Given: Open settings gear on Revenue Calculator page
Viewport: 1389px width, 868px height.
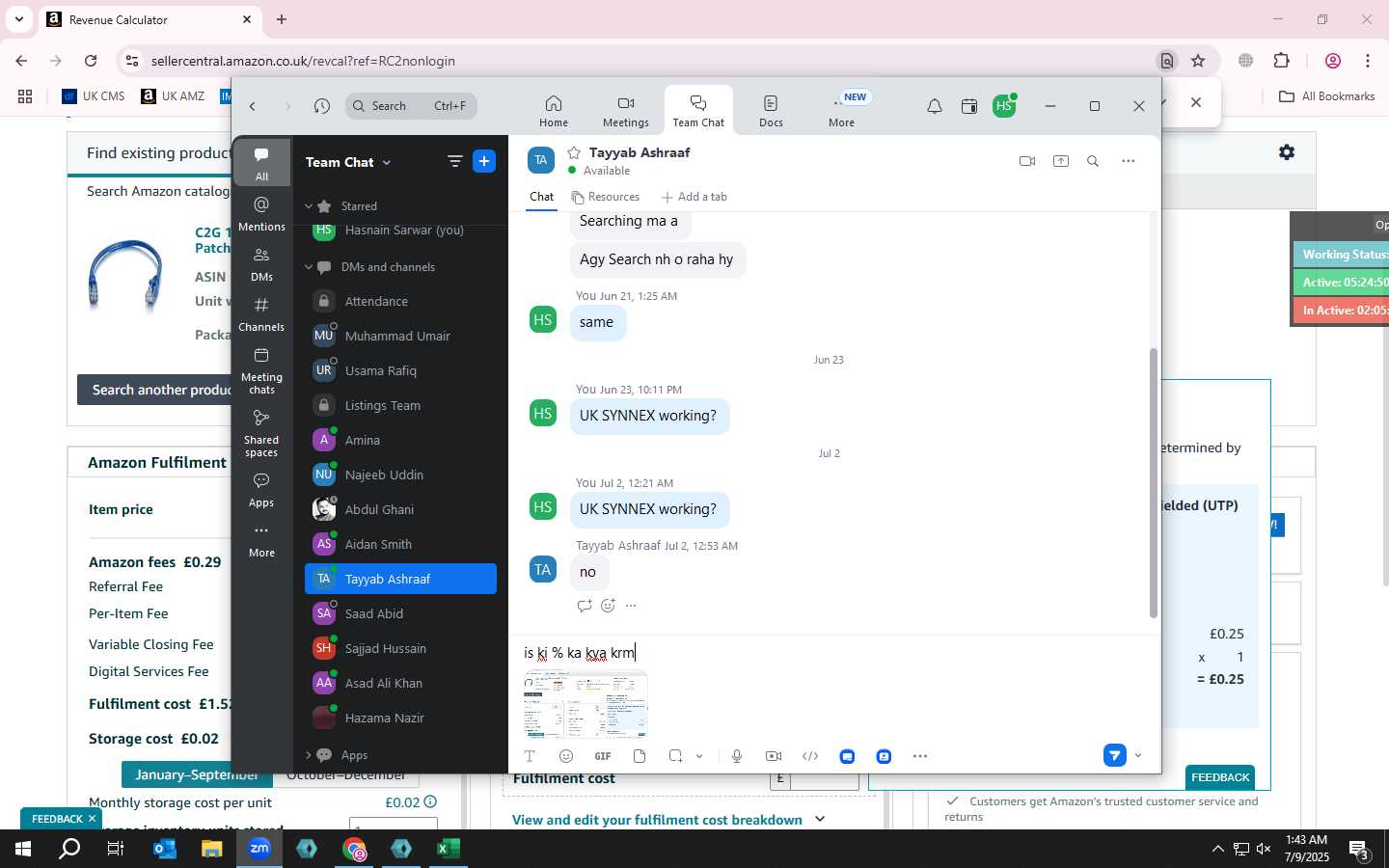Looking at the screenshot, I should coord(1286,152).
